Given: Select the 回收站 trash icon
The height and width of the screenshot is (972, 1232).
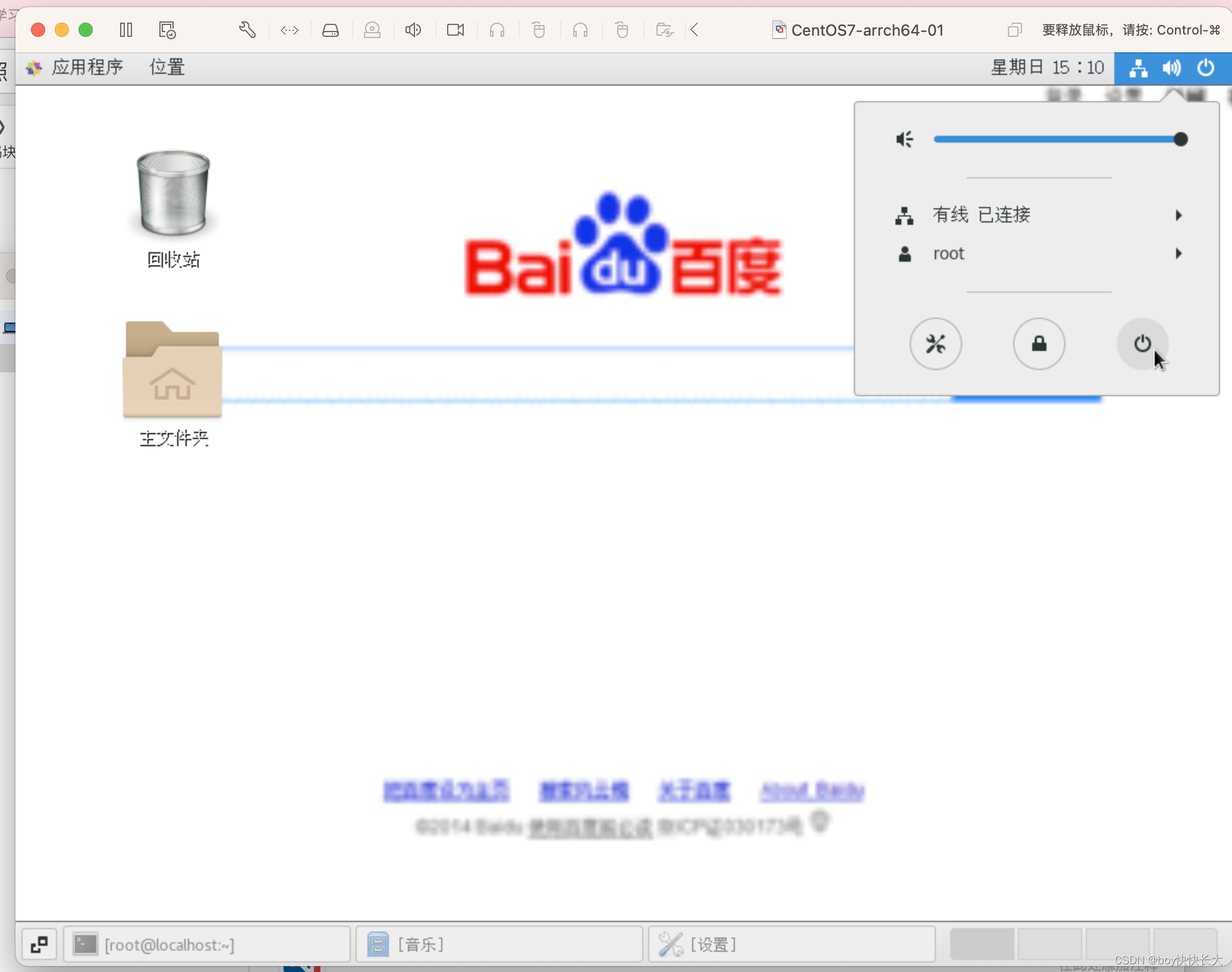Looking at the screenshot, I should point(173,208).
